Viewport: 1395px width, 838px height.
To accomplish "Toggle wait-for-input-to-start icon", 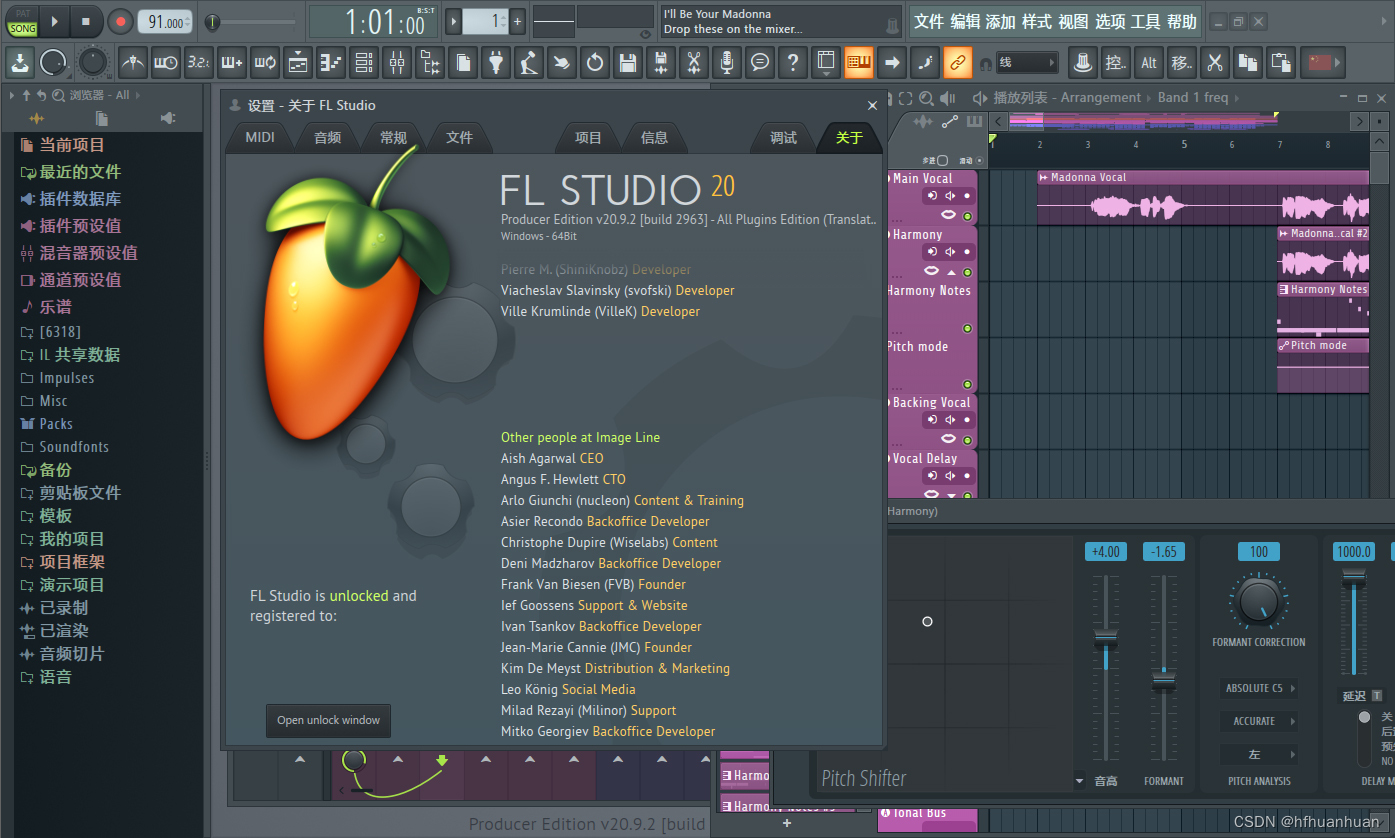I will point(166,63).
